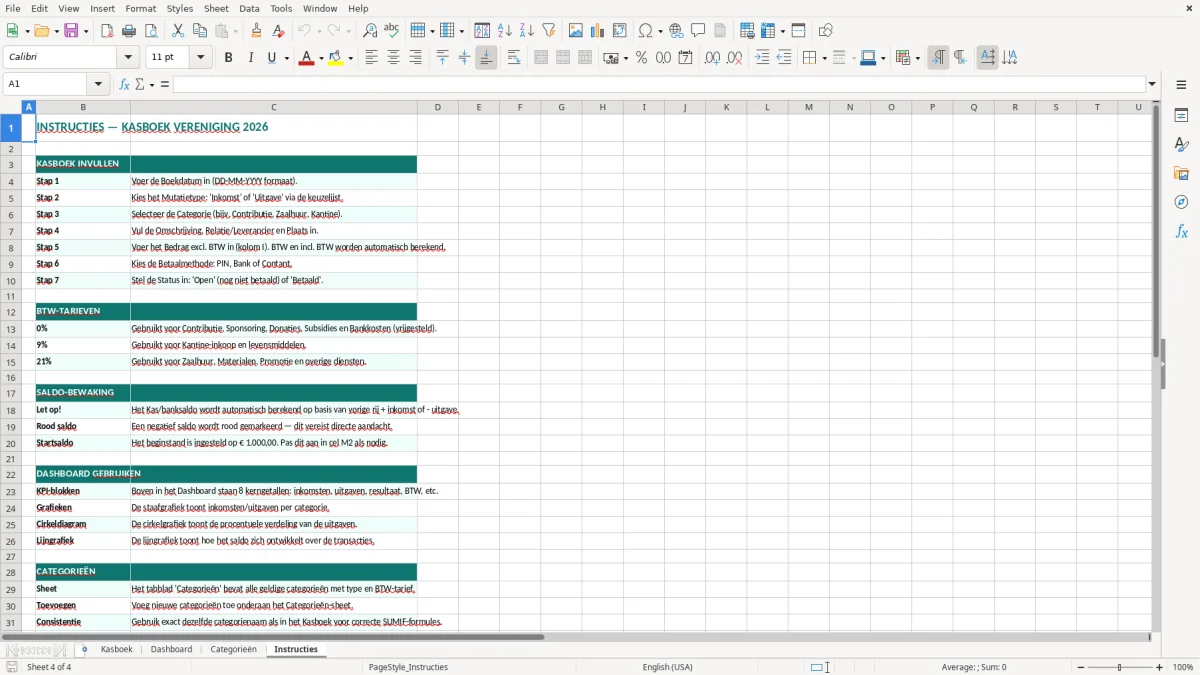Toggle Center Horizontally alignment

pos(393,58)
